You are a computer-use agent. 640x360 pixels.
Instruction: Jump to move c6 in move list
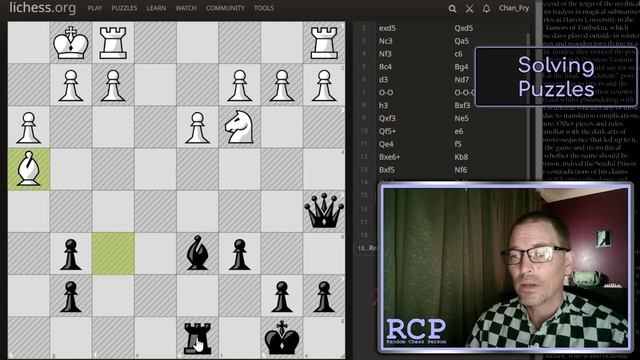pyautogui.click(x=458, y=54)
